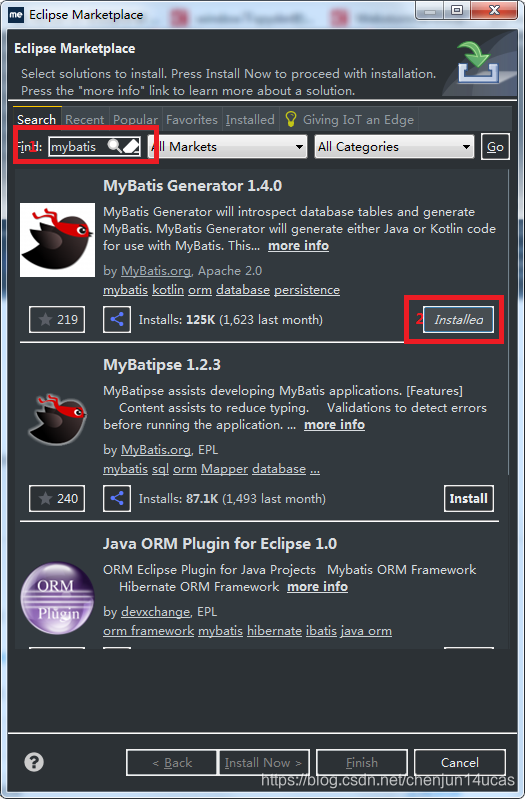This screenshot has height=799, width=525.
Task: Open more info for MyBatis Generator
Action: (x=298, y=246)
